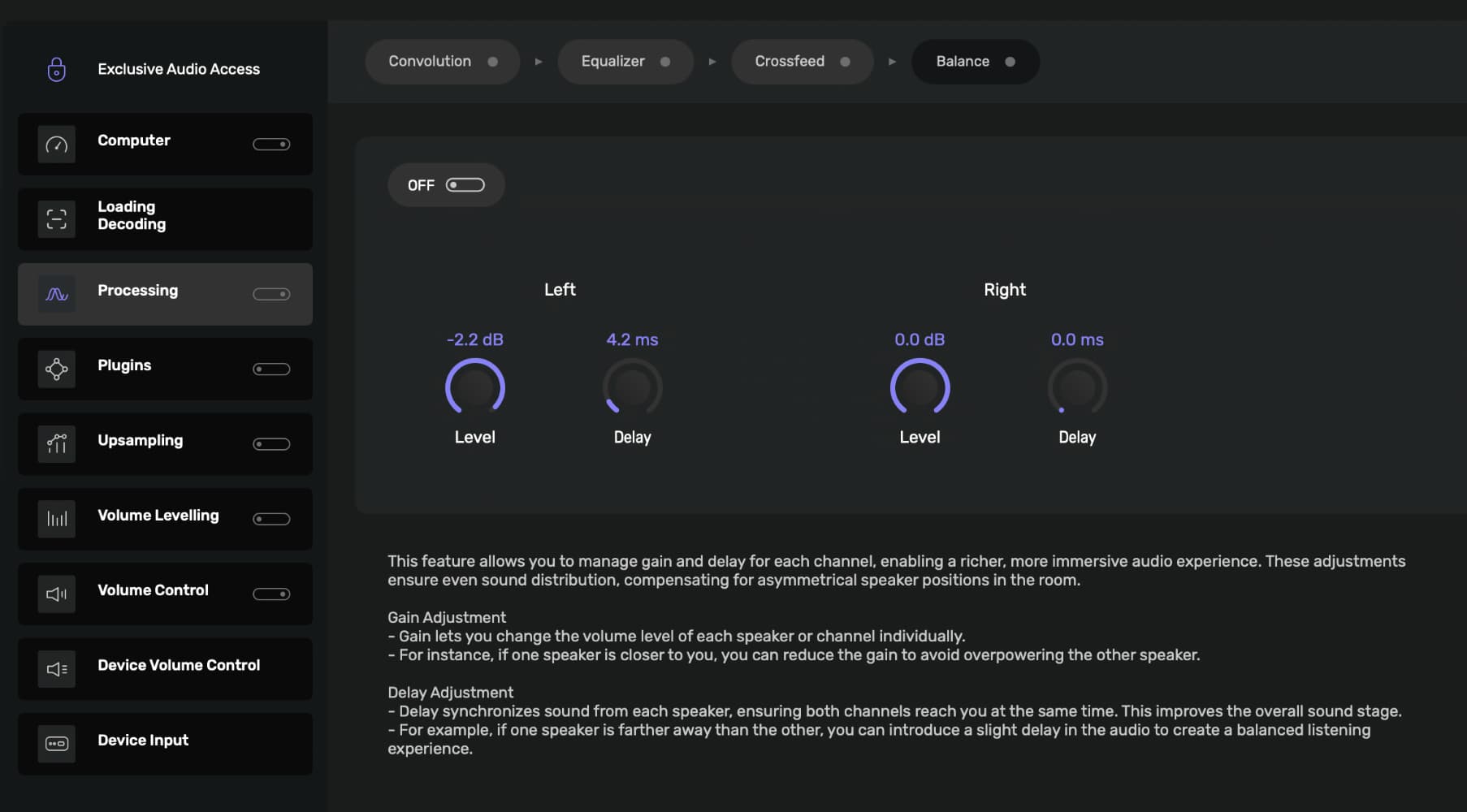Screen dimensions: 1467x812
Task: Select the Crossfeed tab
Action: (x=802, y=62)
